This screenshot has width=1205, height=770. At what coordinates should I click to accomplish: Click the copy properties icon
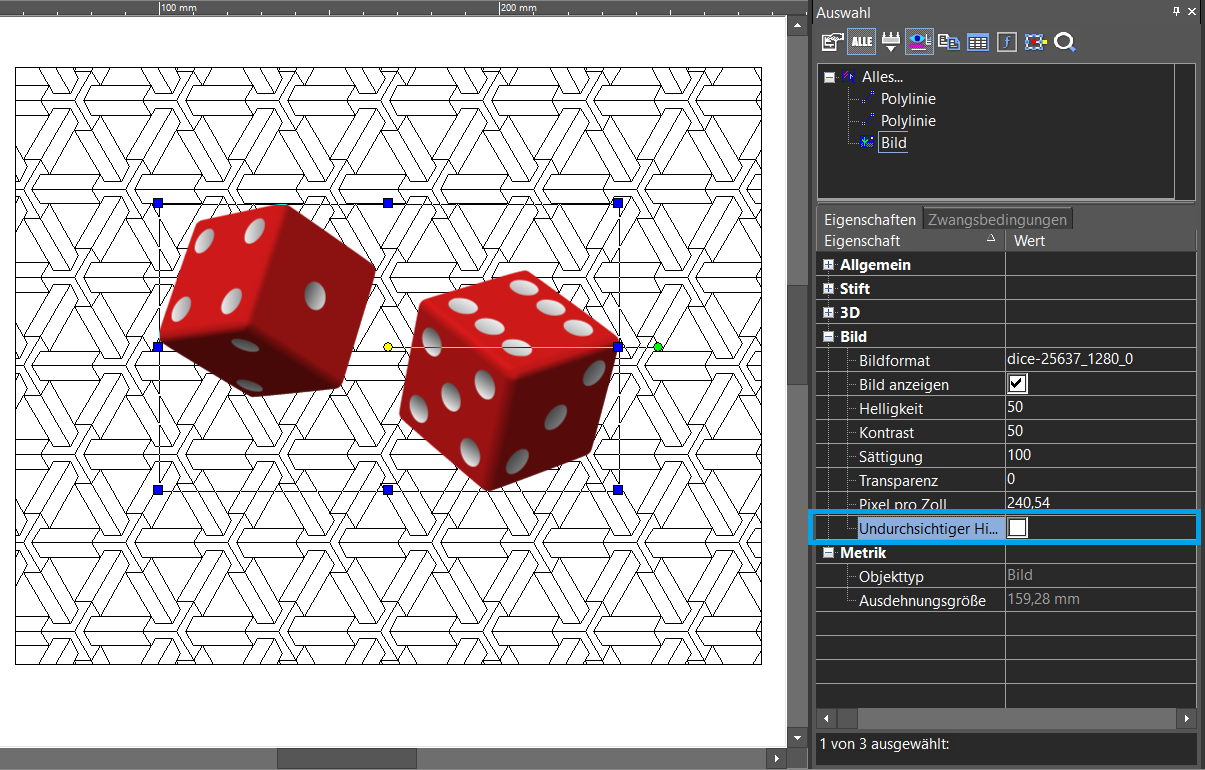[x=949, y=42]
